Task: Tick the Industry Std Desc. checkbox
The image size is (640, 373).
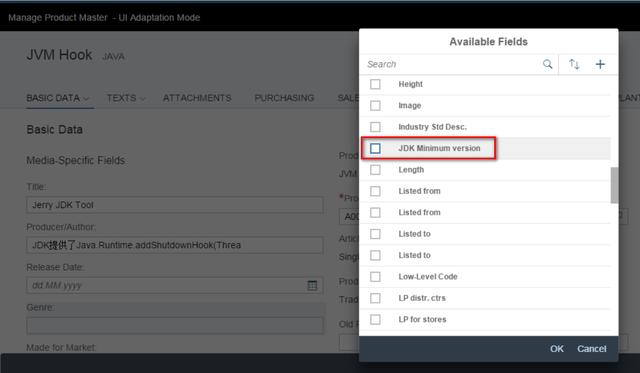Action: tap(375, 127)
